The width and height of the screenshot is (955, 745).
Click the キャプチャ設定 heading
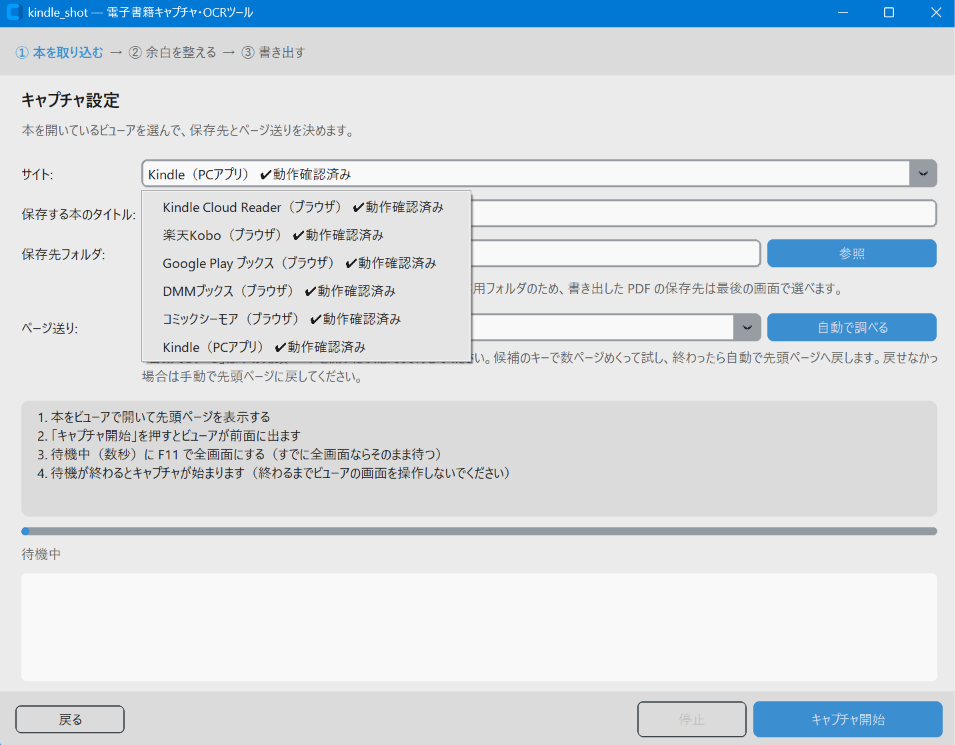(70, 100)
